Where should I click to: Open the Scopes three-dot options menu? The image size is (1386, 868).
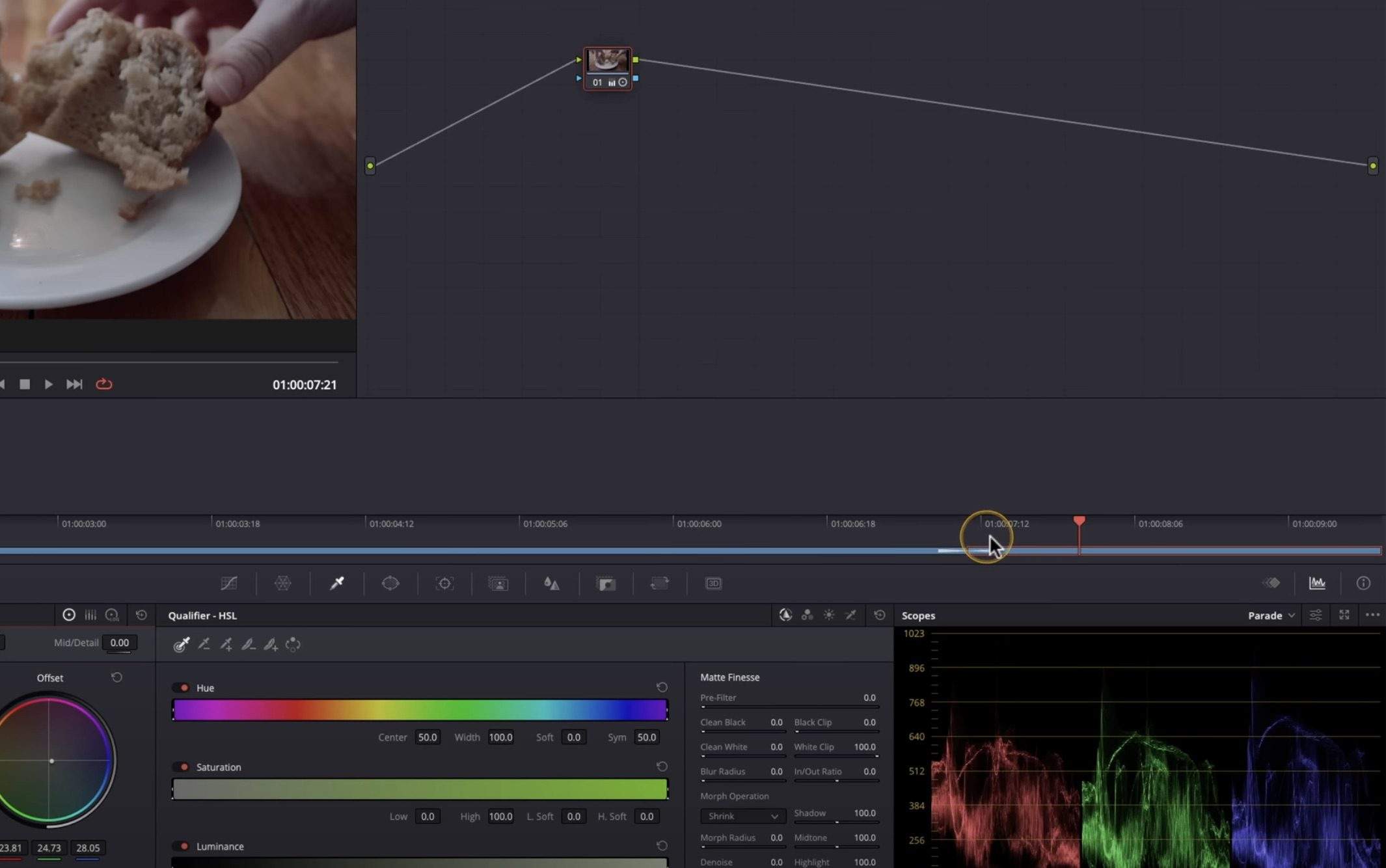[1372, 615]
